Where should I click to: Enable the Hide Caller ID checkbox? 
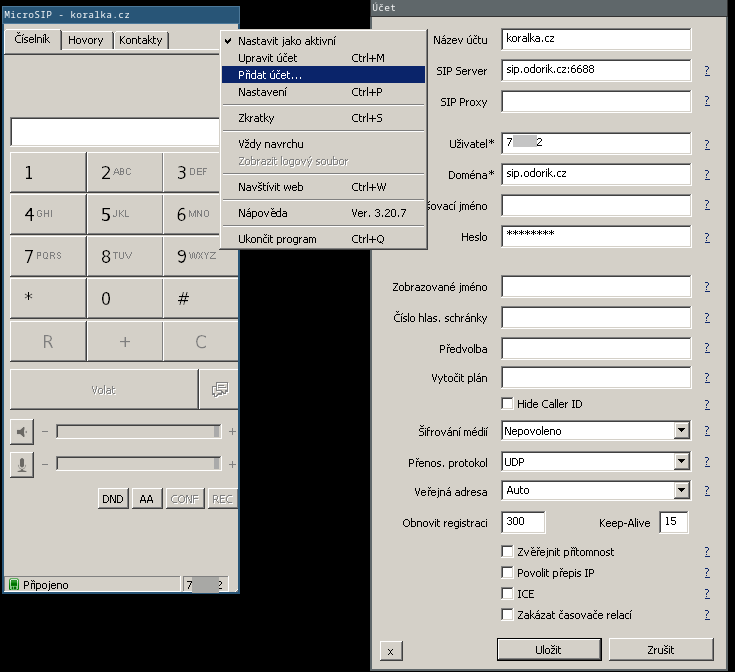pos(507,404)
